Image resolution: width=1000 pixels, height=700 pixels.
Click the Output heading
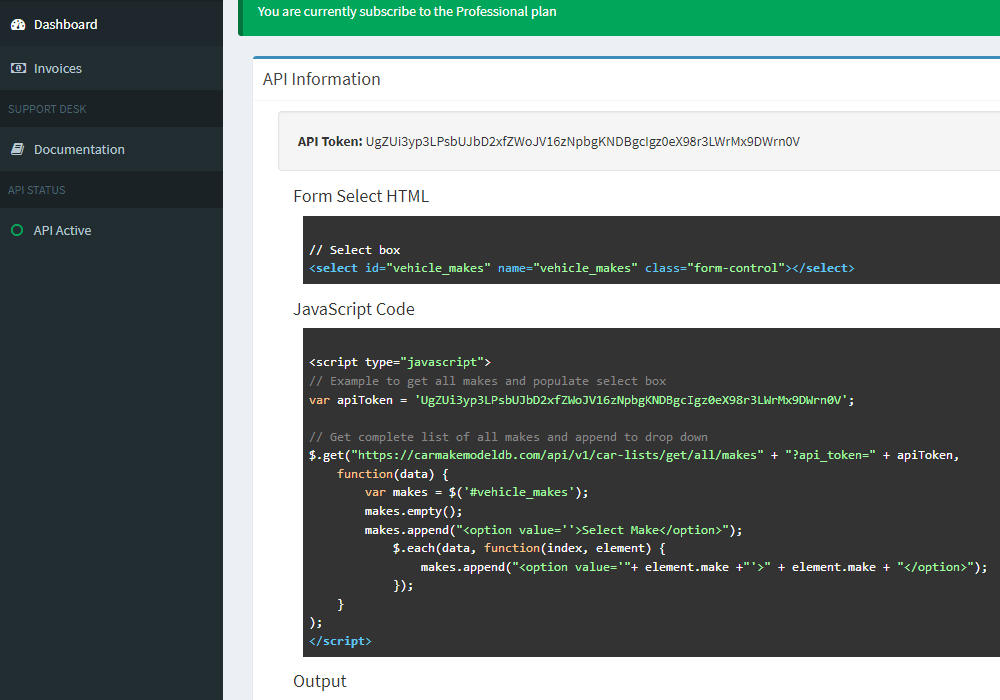tap(320, 682)
